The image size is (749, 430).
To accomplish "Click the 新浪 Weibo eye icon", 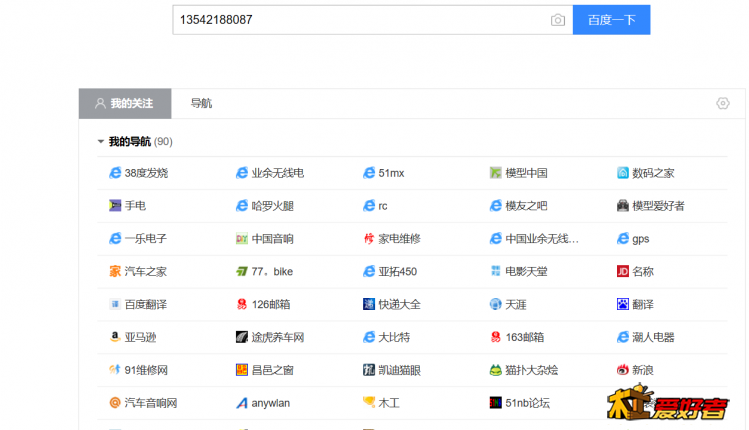I will point(623,370).
